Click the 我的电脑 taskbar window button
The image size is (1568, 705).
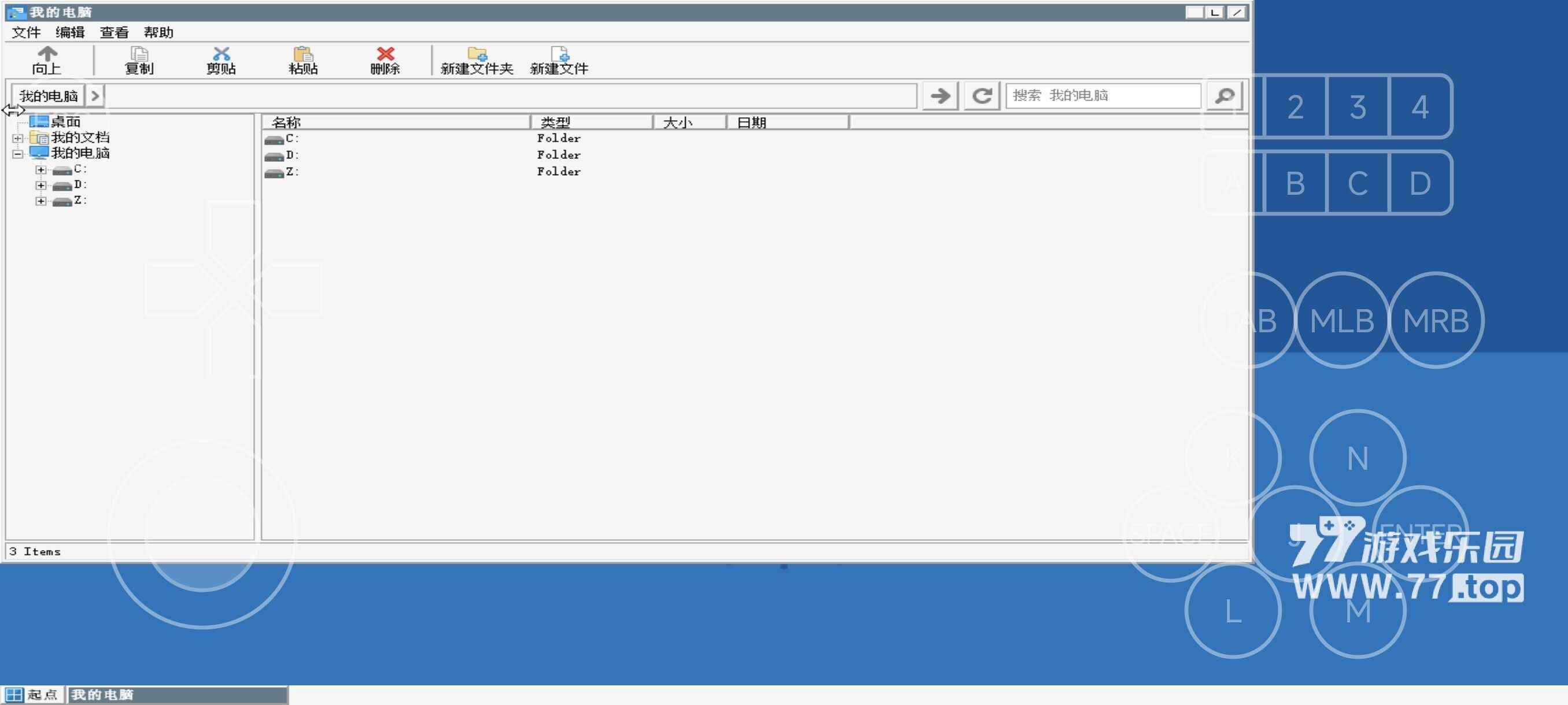pyautogui.click(x=177, y=695)
